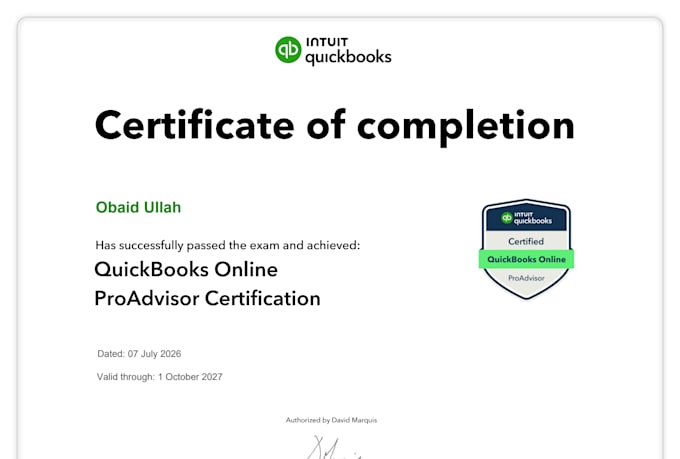Click the recipient name 'Obaid Ullah'
Viewport: 680px width, 459px height.
(x=138, y=207)
